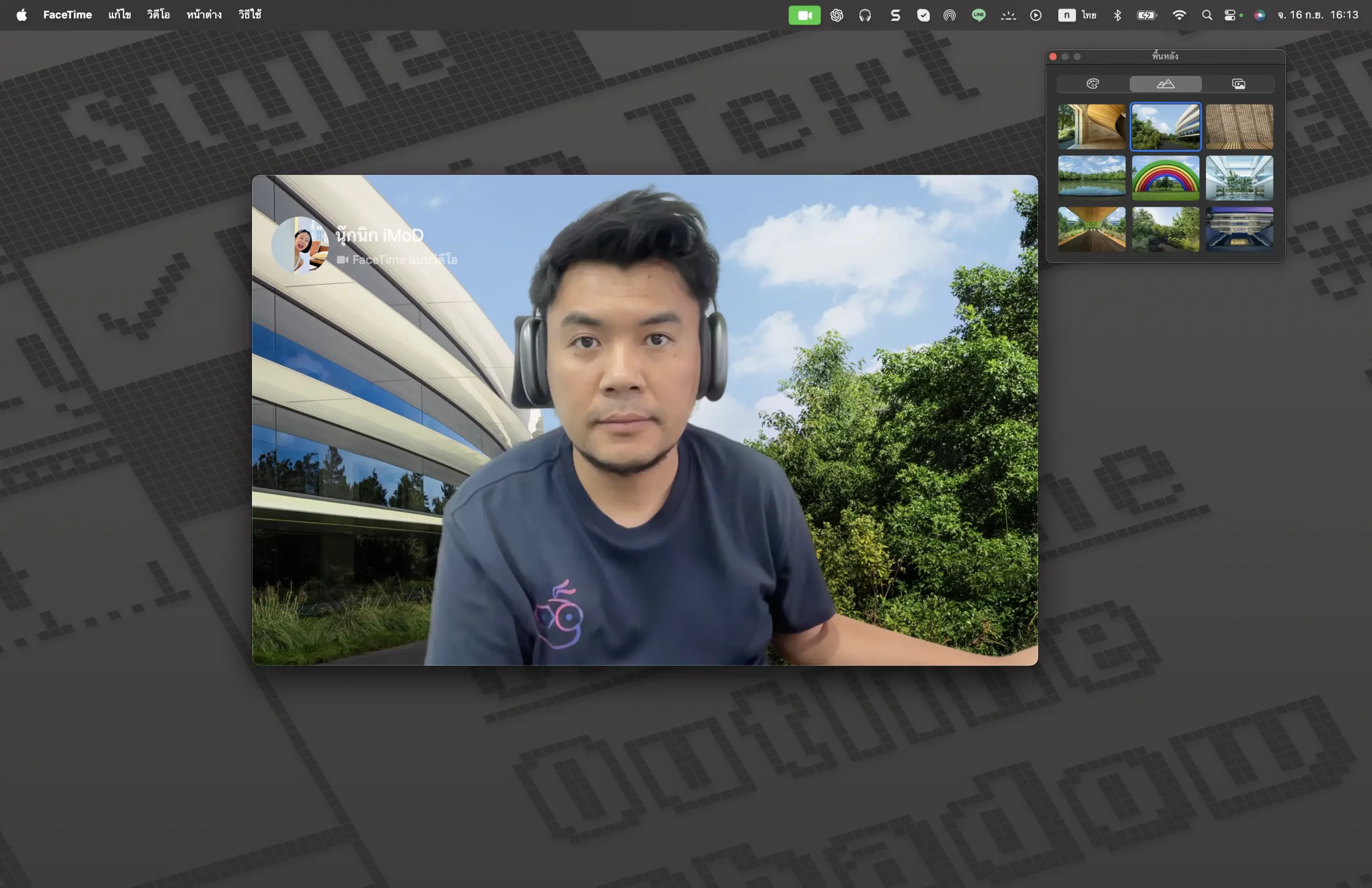Open the green FaceTime video menu bar icon
The width and height of the screenshot is (1372, 888).
click(804, 15)
